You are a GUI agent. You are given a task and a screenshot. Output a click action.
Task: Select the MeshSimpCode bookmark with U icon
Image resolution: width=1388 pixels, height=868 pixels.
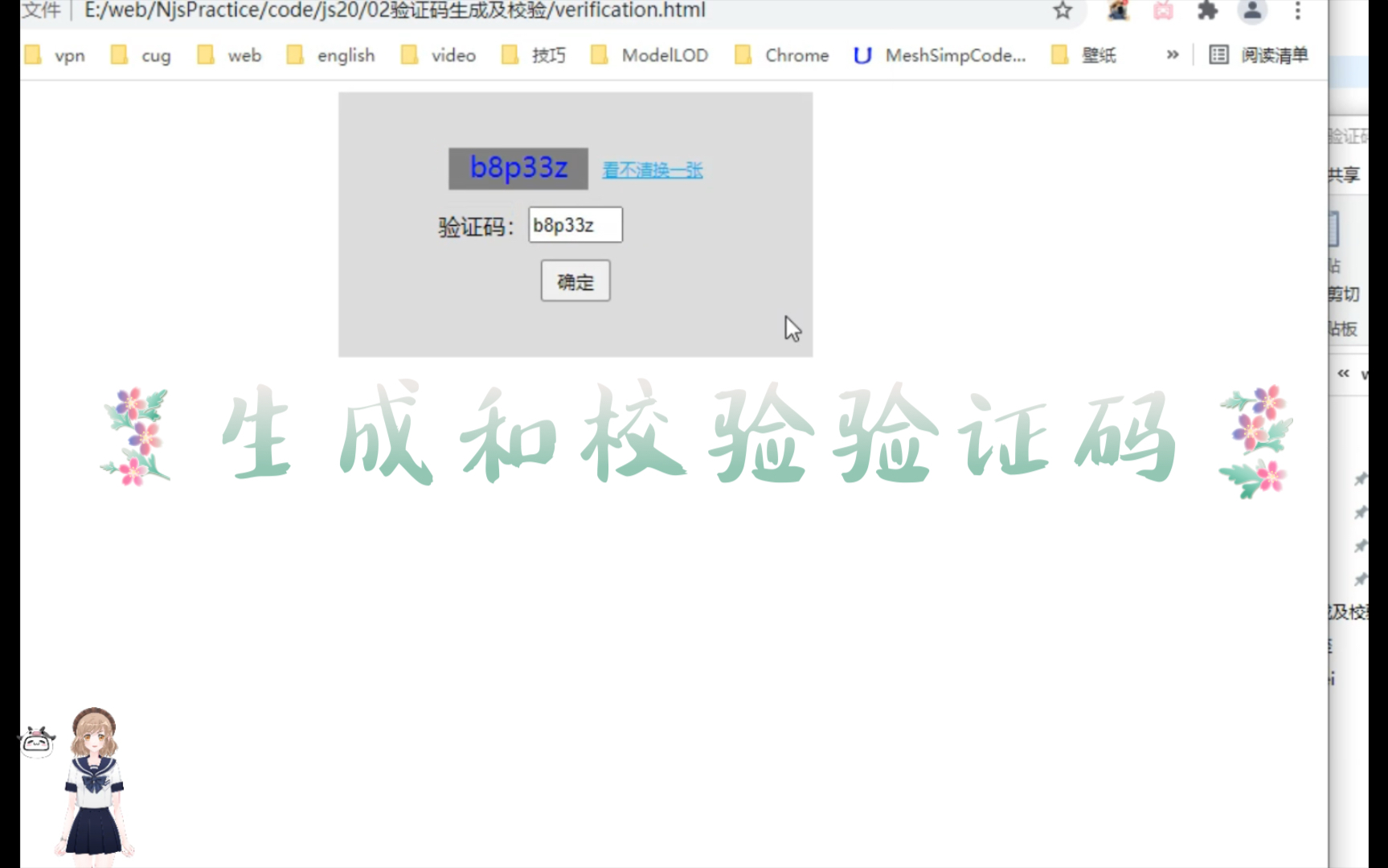(x=939, y=55)
